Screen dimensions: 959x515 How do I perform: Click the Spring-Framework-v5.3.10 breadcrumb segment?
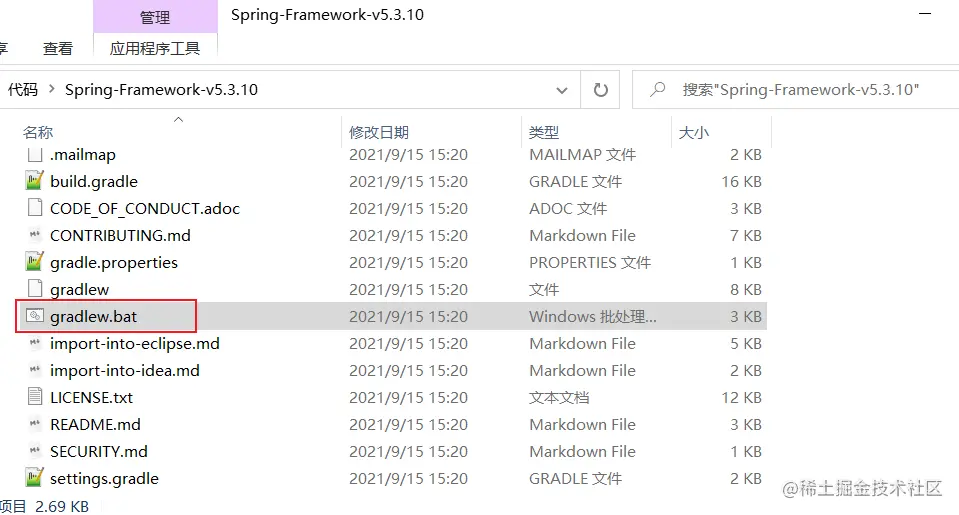pyautogui.click(x=161, y=89)
